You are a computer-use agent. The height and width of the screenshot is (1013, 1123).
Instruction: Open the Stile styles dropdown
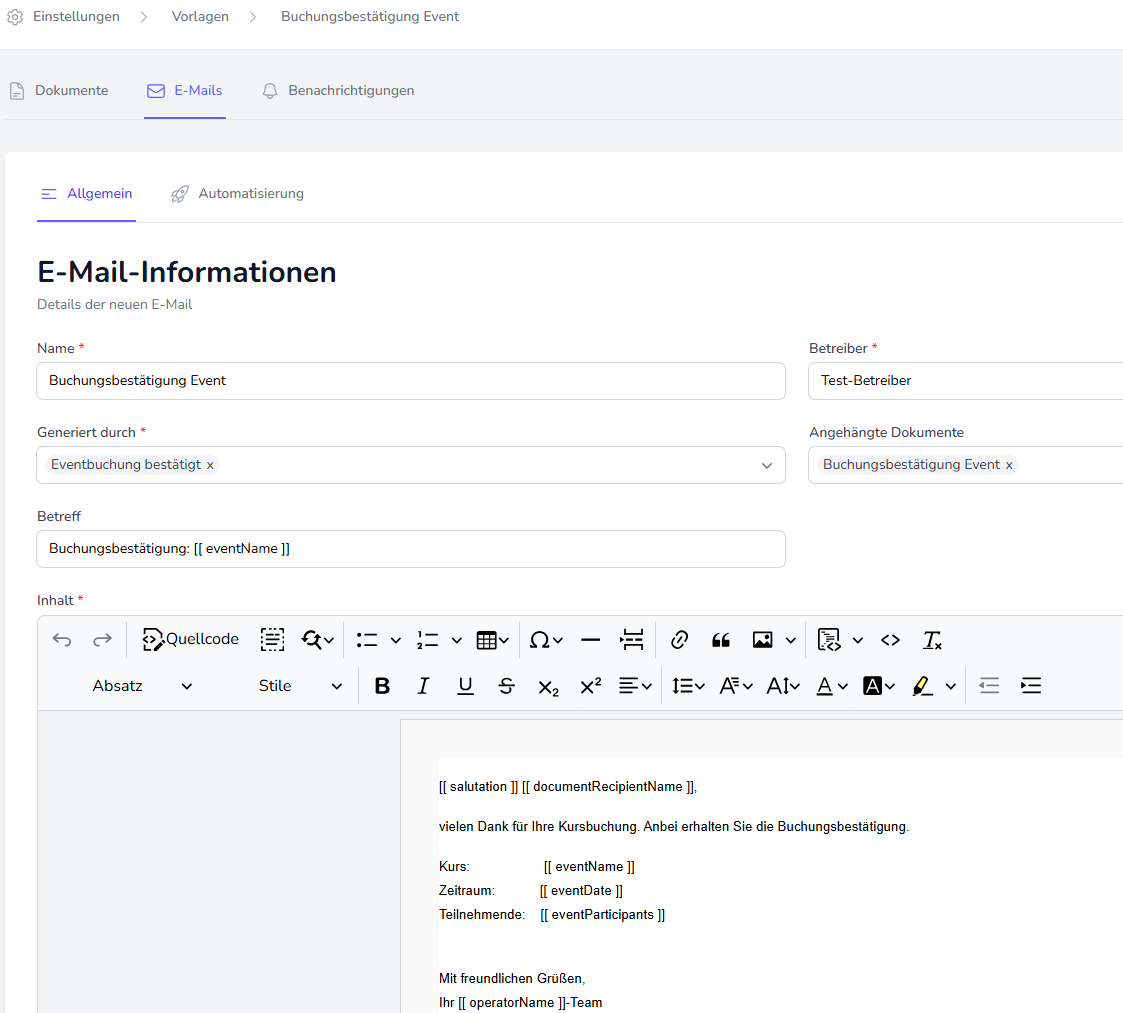[x=300, y=686]
